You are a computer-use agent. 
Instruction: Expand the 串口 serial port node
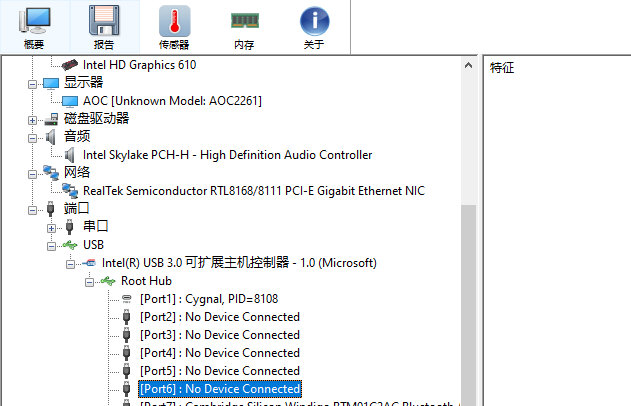52,228
